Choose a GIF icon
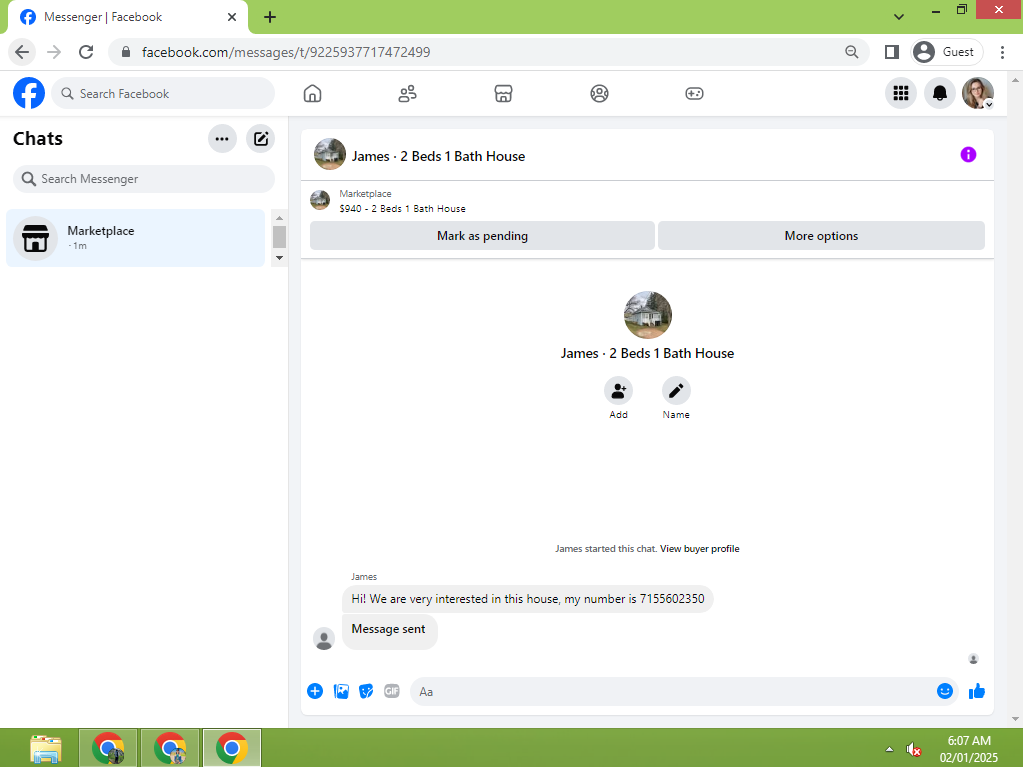This screenshot has width=1023, height=767. pos(391,691)
